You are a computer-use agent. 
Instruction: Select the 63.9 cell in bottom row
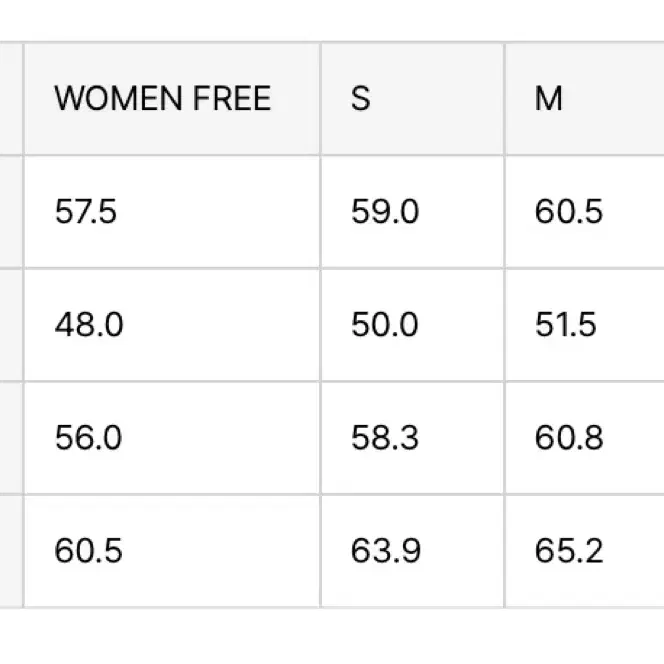tap(412, 551)
